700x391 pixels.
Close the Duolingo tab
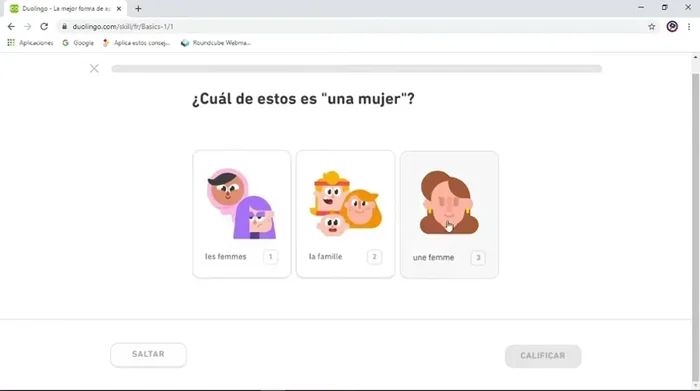click(x=119, y=8)
